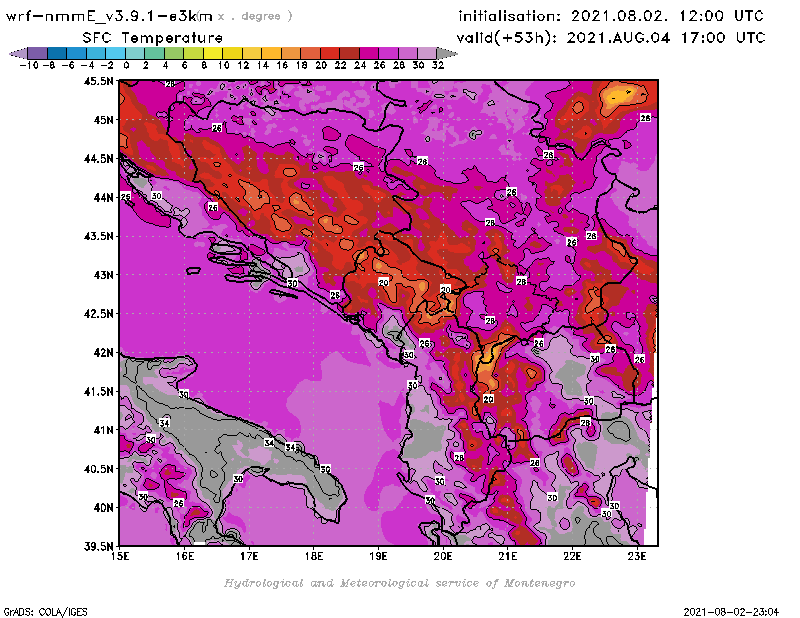Select the bright yellow 8 to 10 legend swatch

pyautogui.click(x=213, y=53)
